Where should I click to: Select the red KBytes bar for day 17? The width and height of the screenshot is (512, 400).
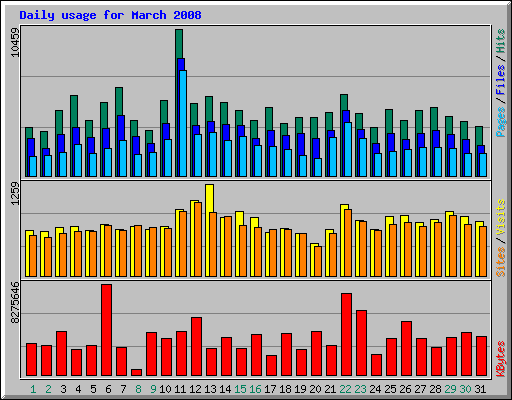pos(271,366)
